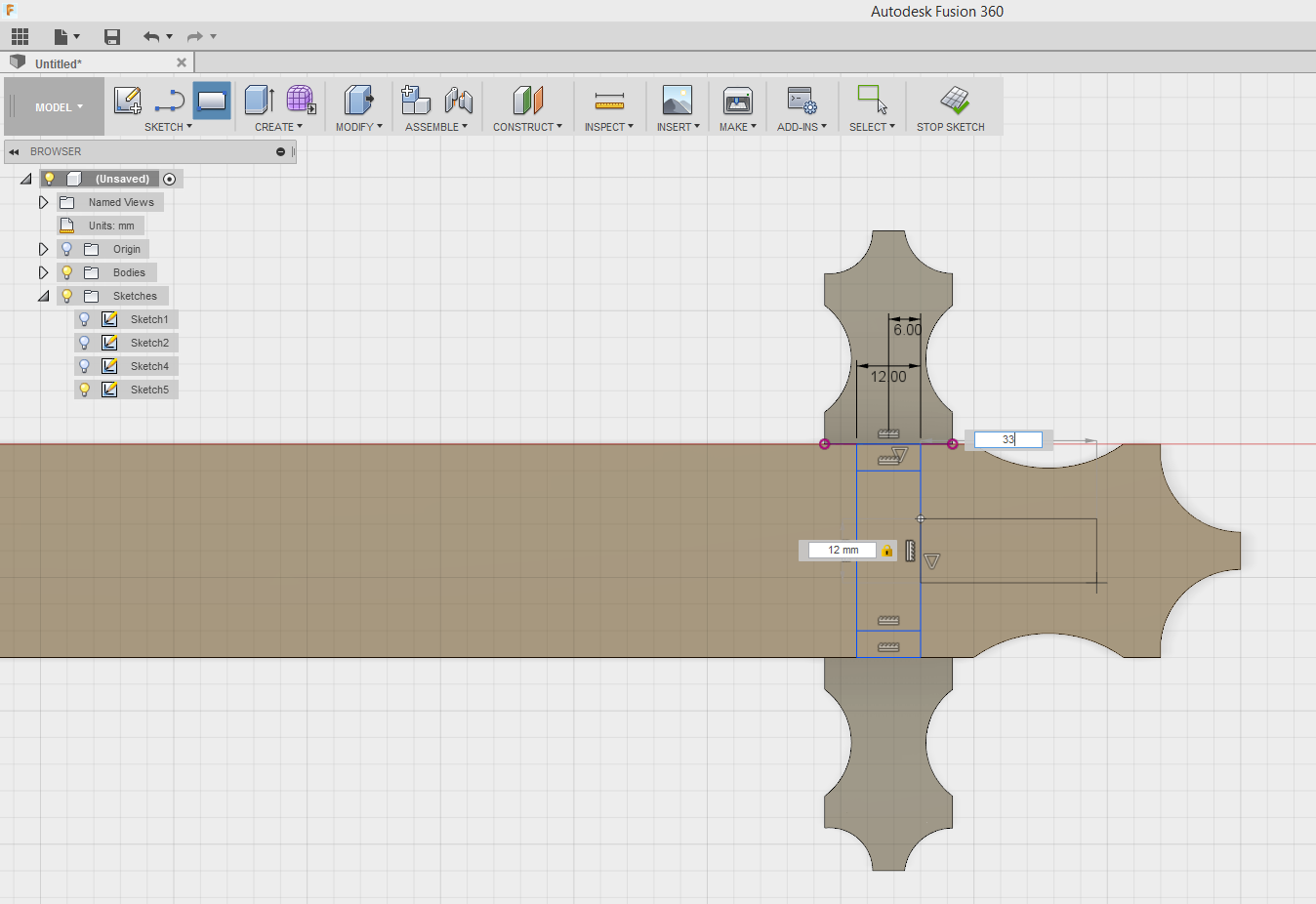Image resolution: width=1316 pixels, height=904 pixels.
Task: Expand the Bodies folder
Action: [x=43, y=272]
